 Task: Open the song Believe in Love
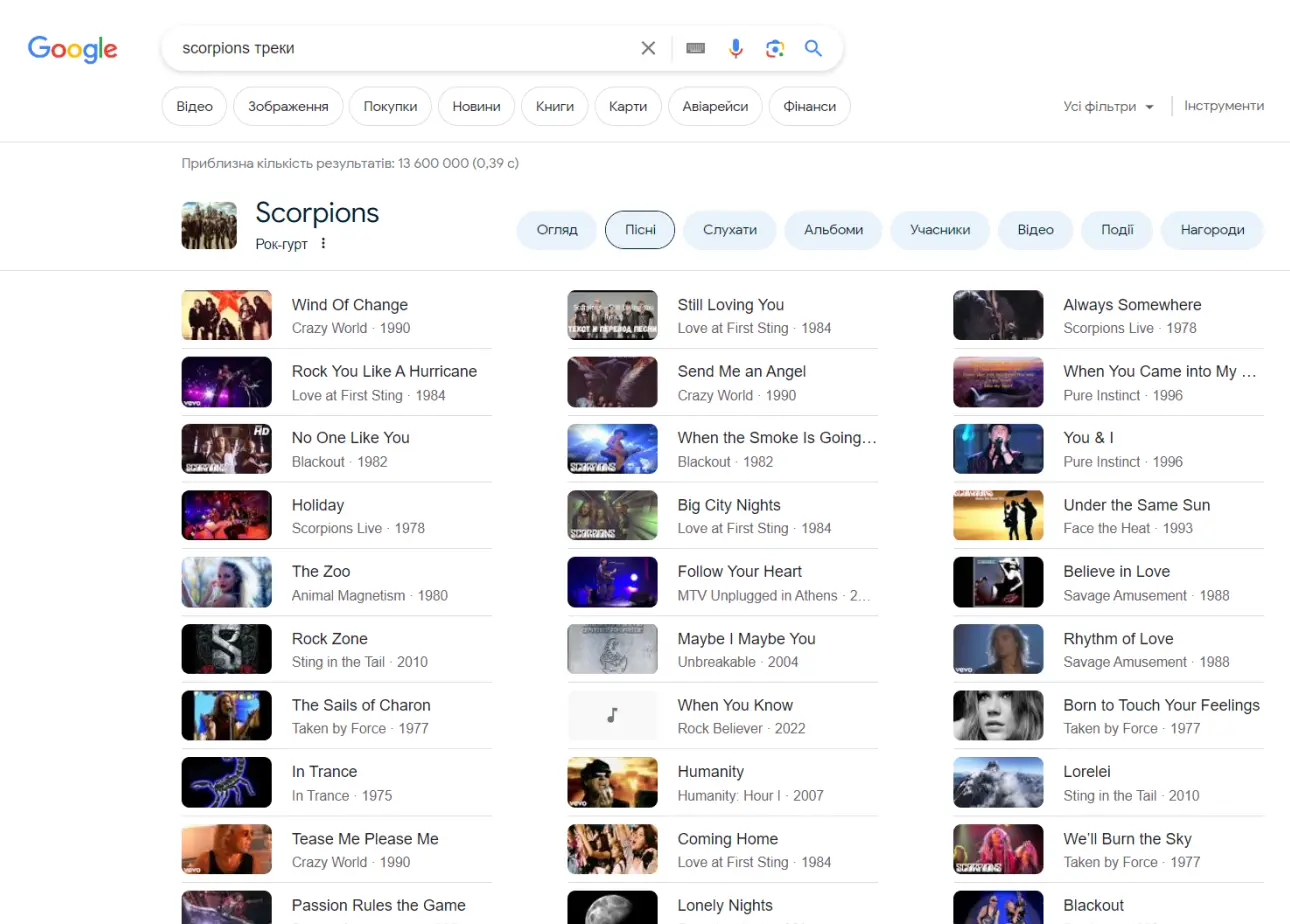(x=1109, y=582)
